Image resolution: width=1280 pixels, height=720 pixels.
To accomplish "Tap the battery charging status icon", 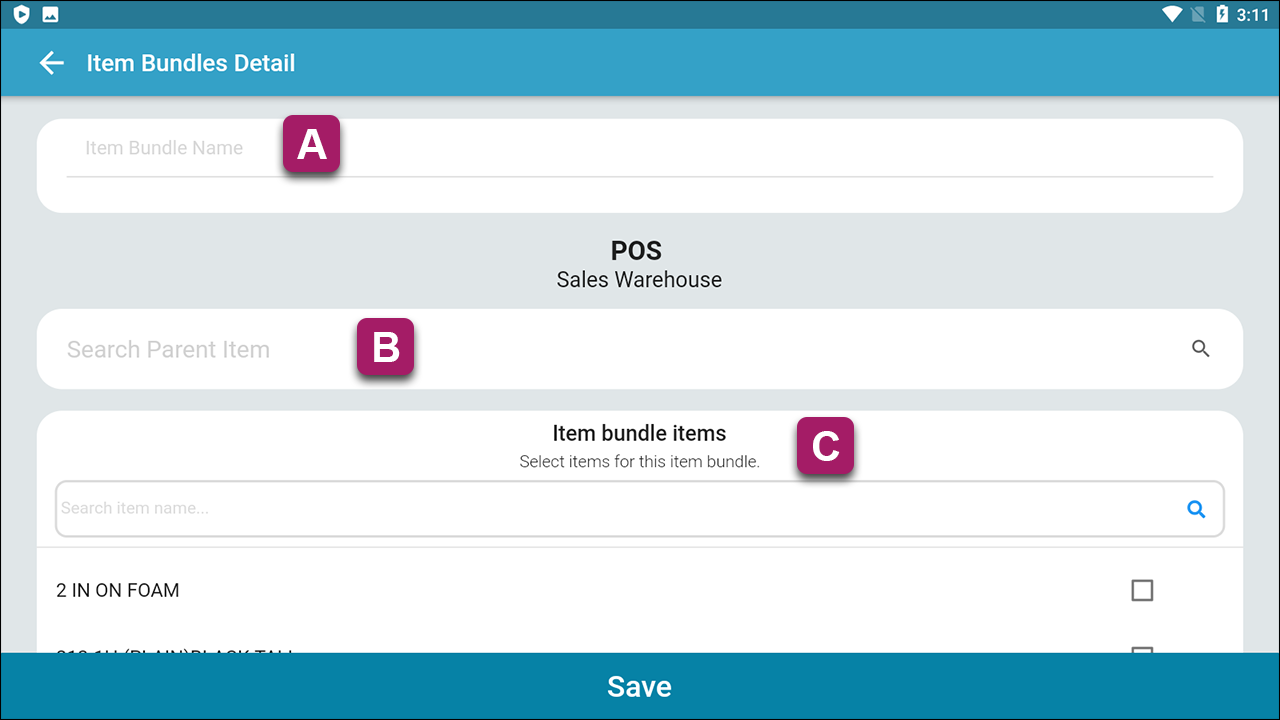I will (x=1222, y=14).
